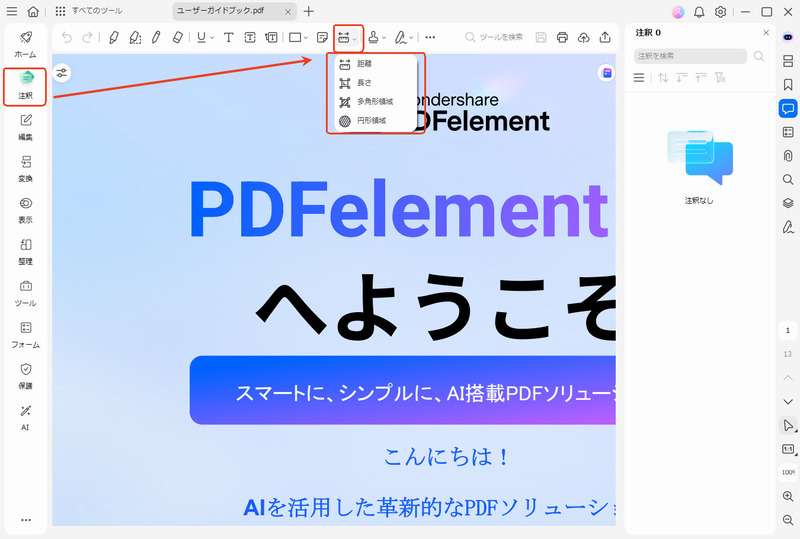Zoom out using the minus magnifier
800x539 pixels.
click(x=788, y=520)
